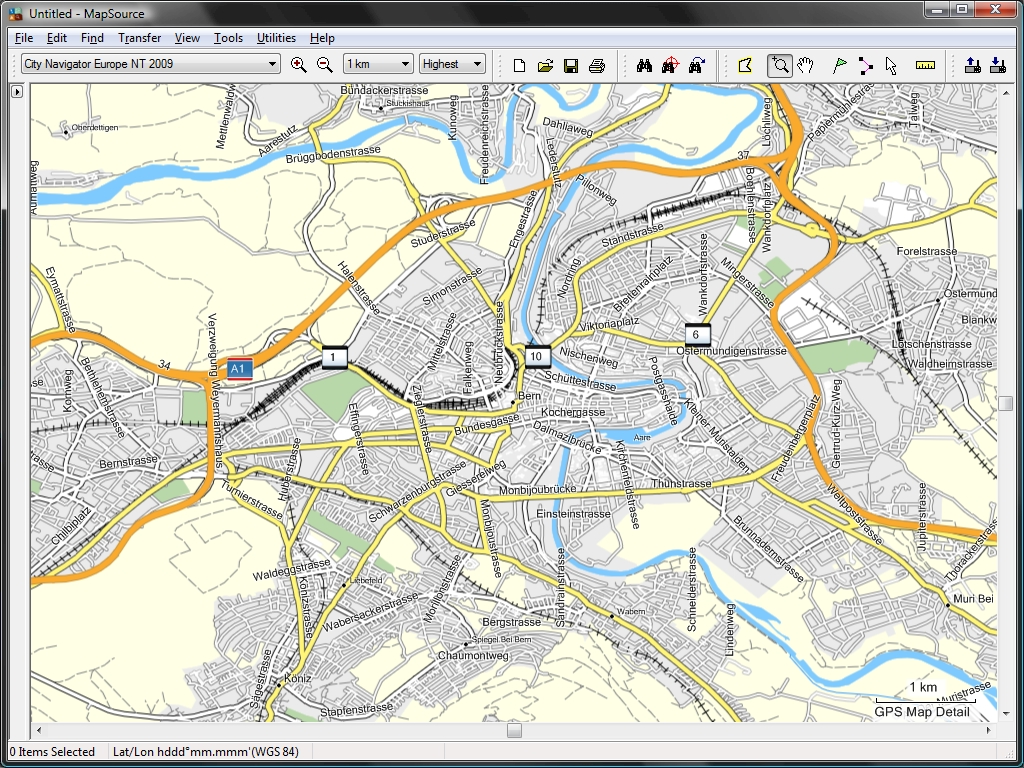1024x768 pixels.
Task: Activate the Zoom tool in the toolbar
Action: pos(780,65)
